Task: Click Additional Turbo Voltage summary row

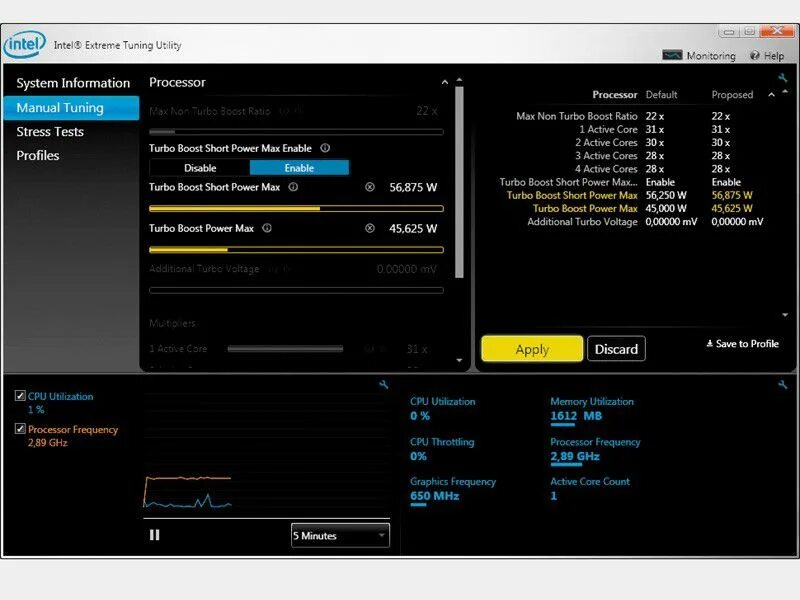Action: [x=645, y=222]
